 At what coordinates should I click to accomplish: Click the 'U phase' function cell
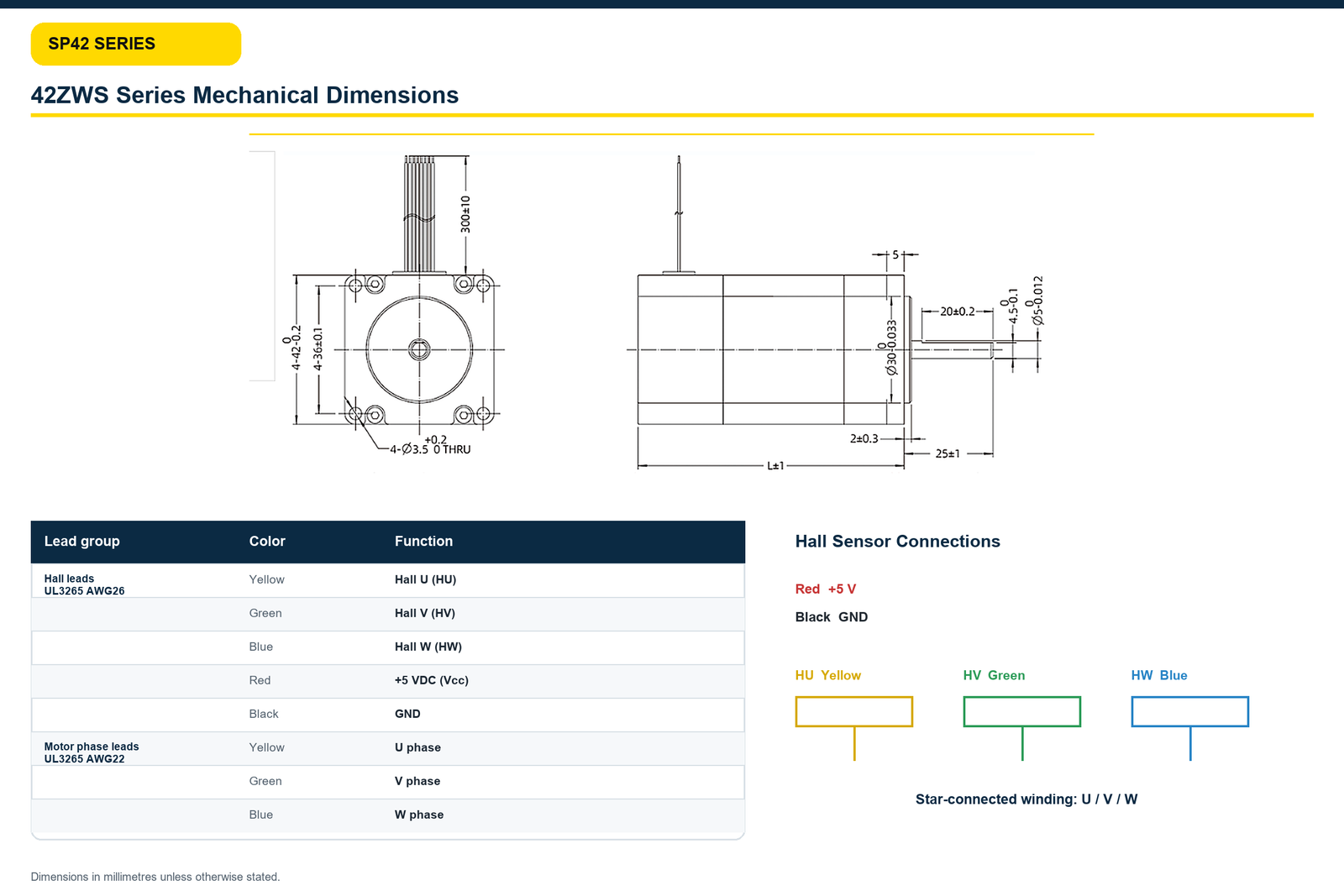pyautogui.click(x=417, y=747)
